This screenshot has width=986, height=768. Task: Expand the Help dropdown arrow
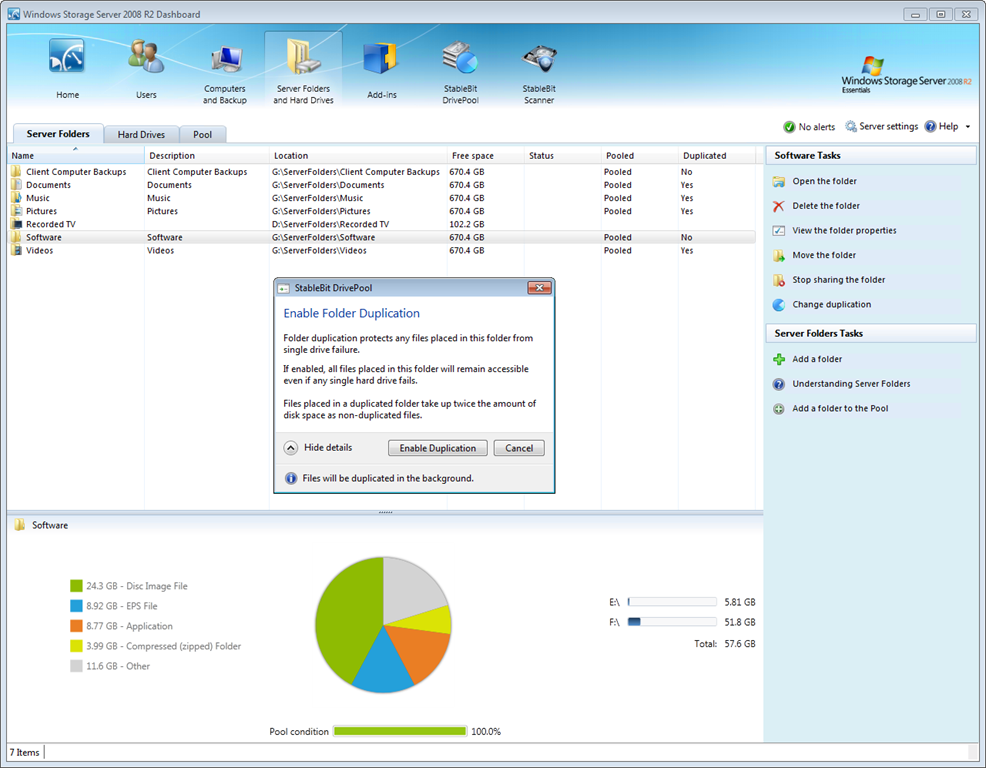[968, 127]
